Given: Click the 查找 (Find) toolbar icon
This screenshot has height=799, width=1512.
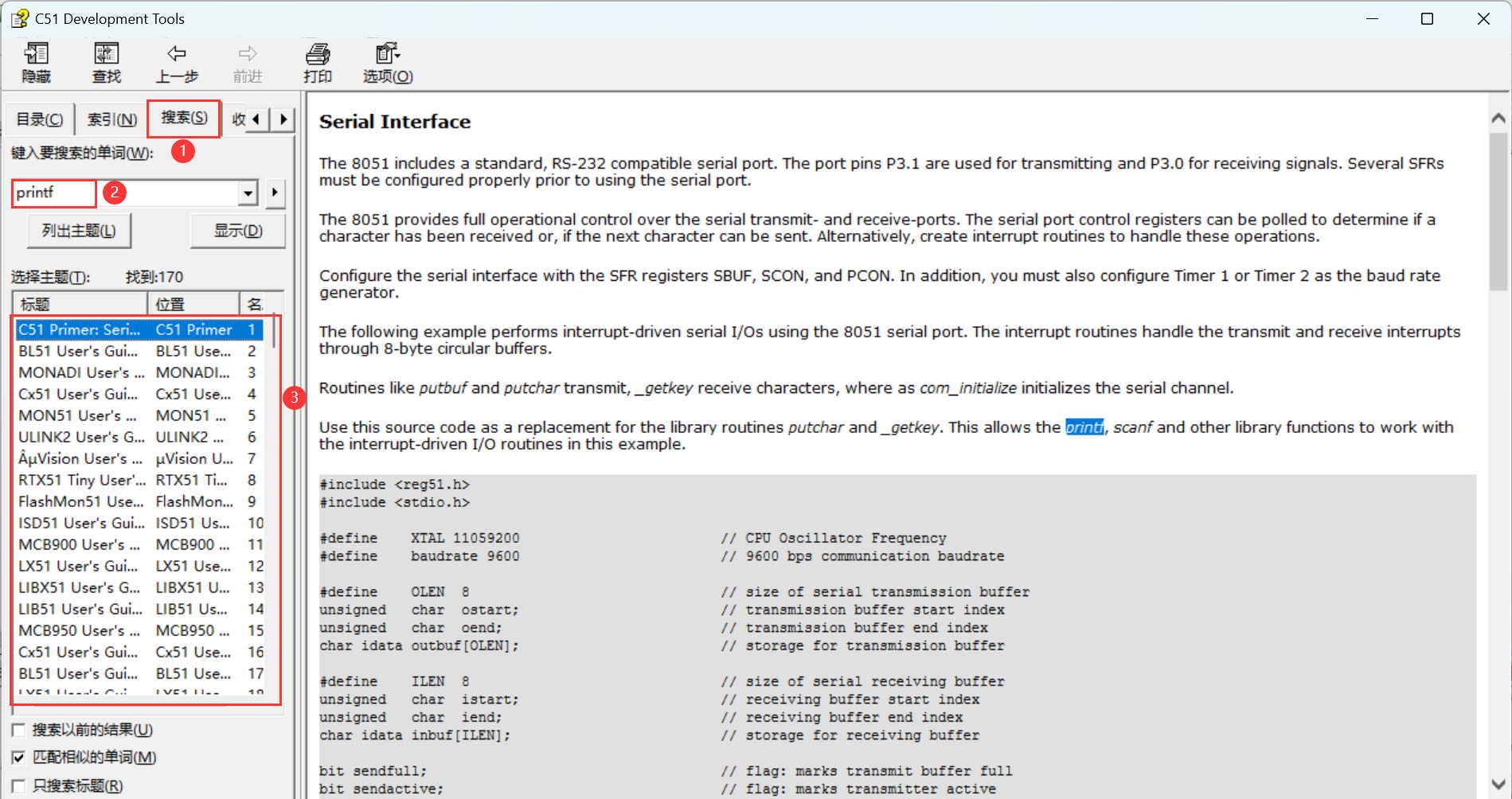Looking at the screenshot, I should (106, 63).
